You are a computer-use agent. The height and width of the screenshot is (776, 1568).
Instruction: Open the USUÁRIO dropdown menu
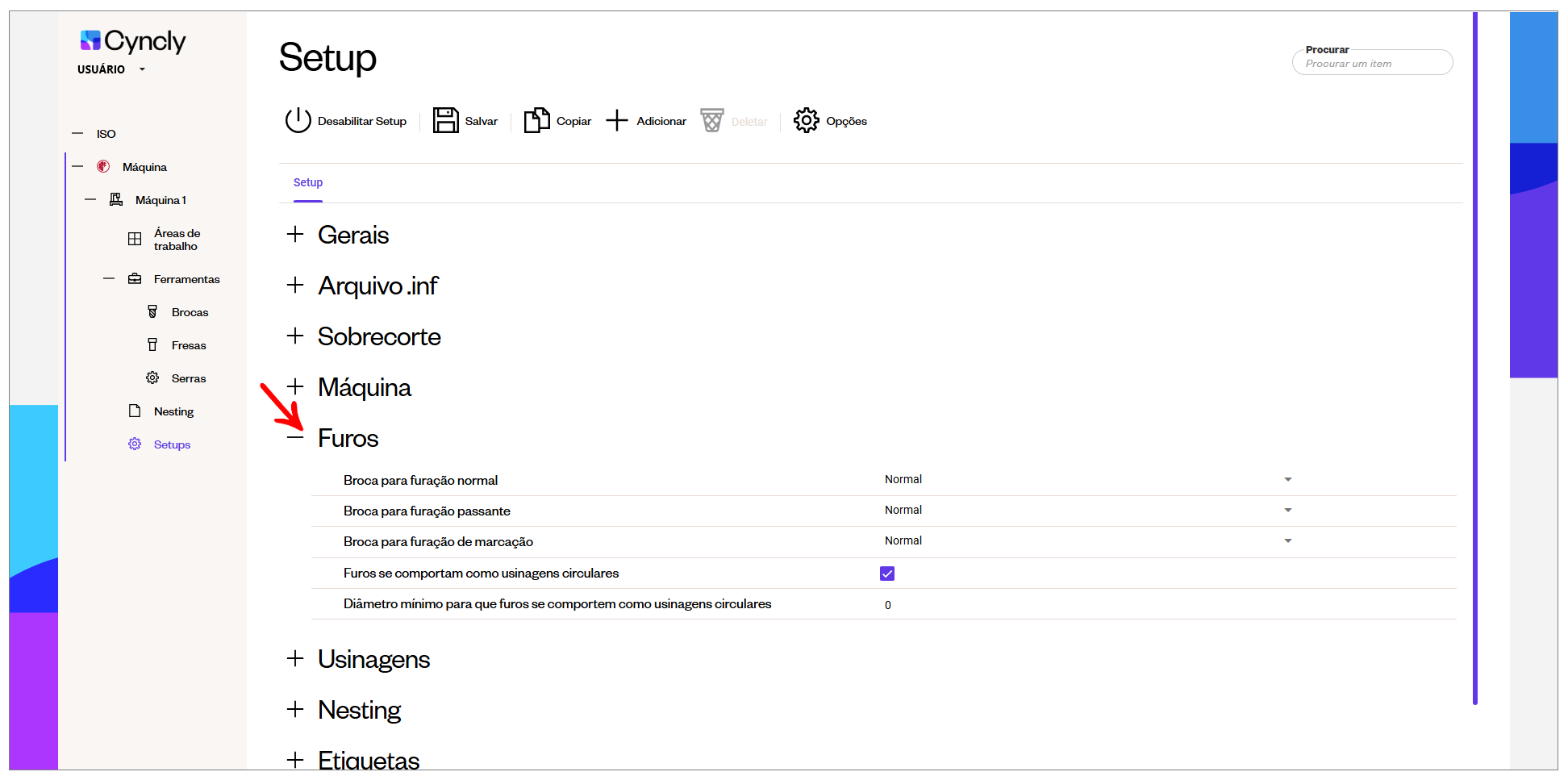pyautogui.click(x=111, y=69)
